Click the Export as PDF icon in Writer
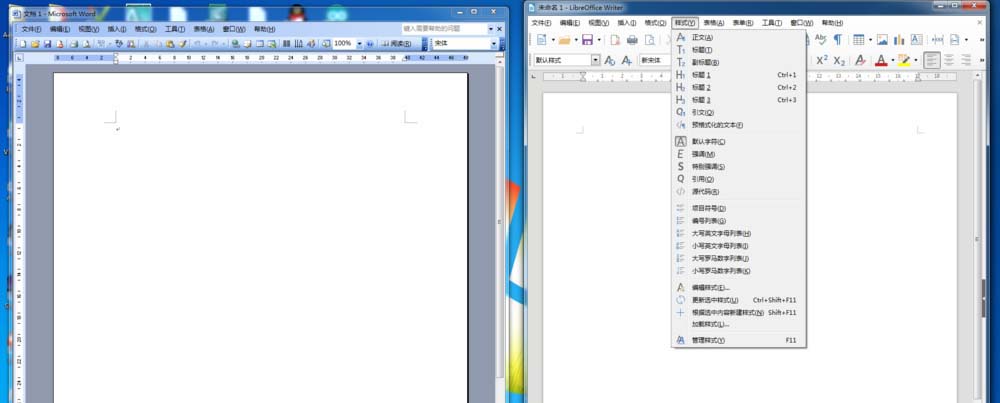1000x403 pixels. 615,39
